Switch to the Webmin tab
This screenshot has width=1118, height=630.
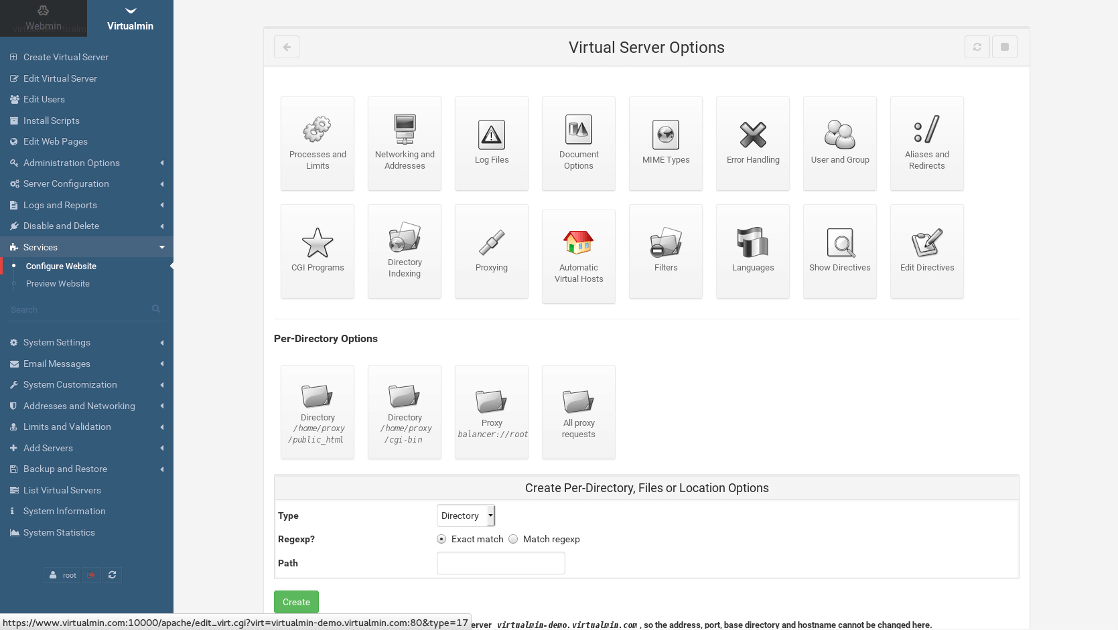click(x=42, y=18)
